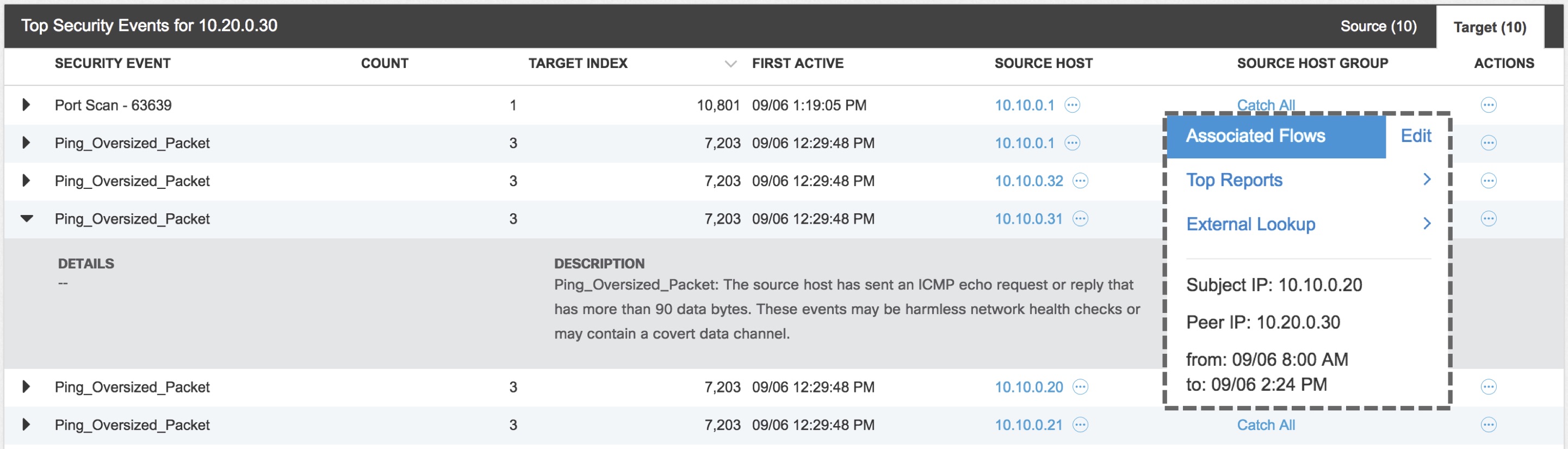Expand Ping_Oversized_Packet row from 10.10.0.32
The height and width of the screenshot is (449, 1568).
pyautogui.click(x=26, y=181)
